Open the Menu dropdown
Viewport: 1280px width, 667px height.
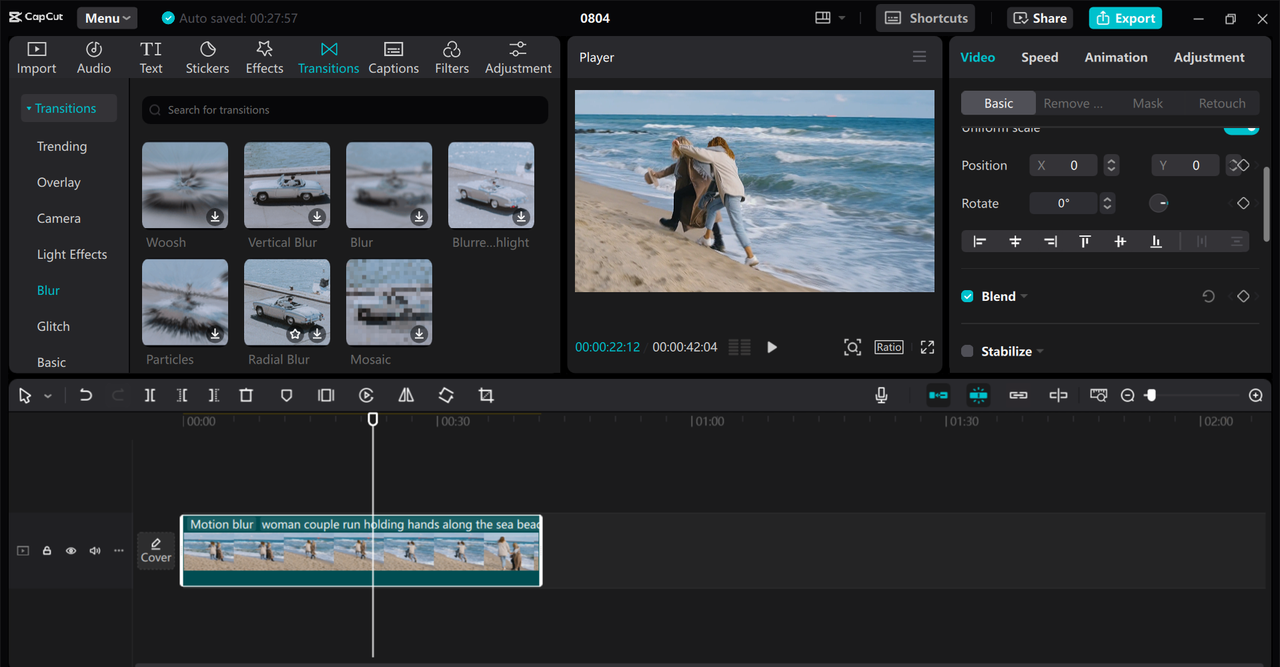click(107, 18)
